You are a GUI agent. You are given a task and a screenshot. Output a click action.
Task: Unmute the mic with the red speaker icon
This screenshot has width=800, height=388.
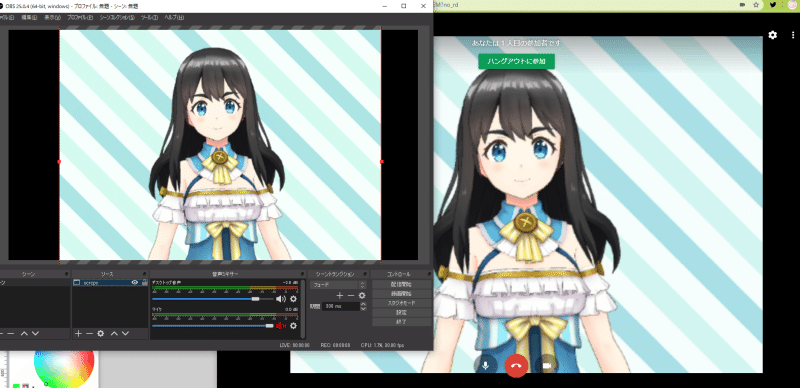point(281,325)
